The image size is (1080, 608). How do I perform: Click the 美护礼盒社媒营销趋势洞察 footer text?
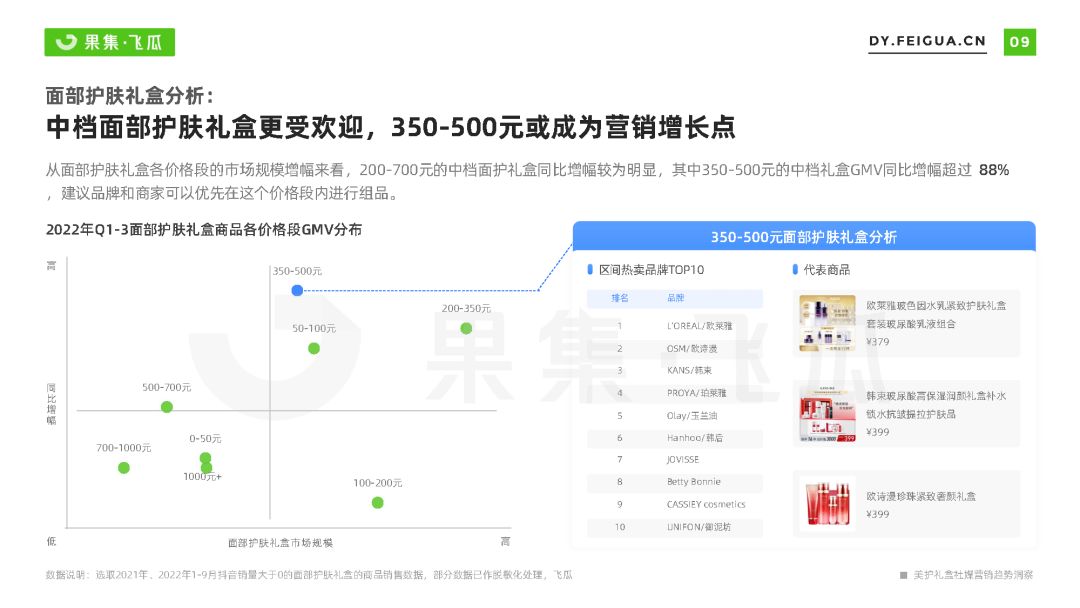[x=973, y=575]
